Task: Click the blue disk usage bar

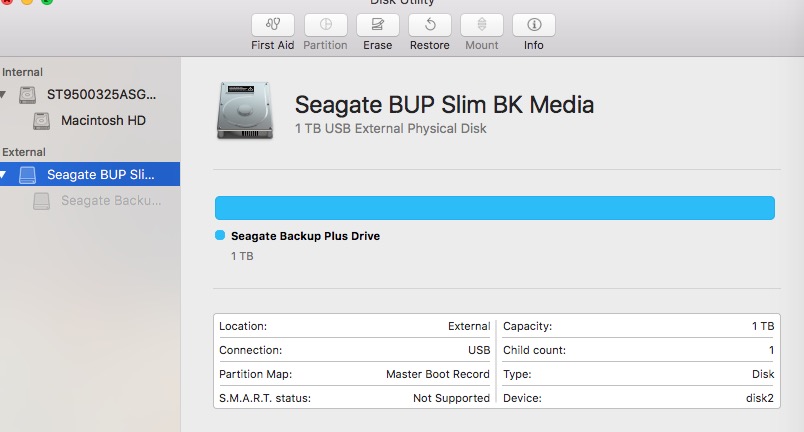Action: click(x=494, y=207)
